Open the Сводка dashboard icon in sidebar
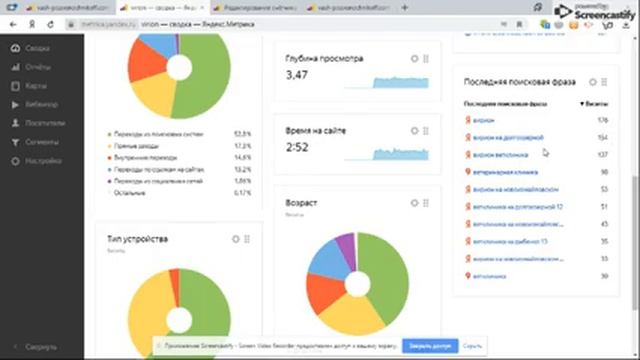Image resolution: width=640 pixels, height=360 pixels. pyautogui.click(x=16, y=48)
